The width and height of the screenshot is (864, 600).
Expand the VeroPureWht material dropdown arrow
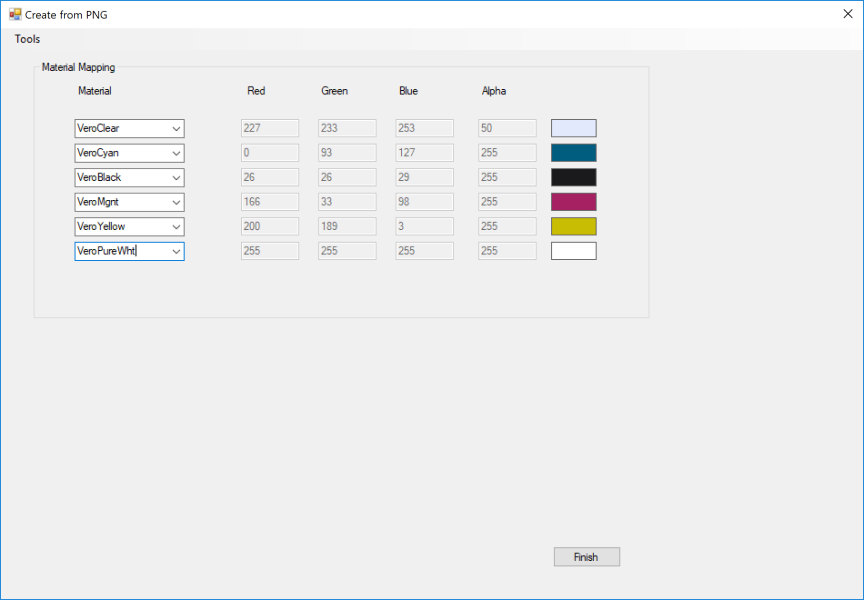tap(176, 251)
